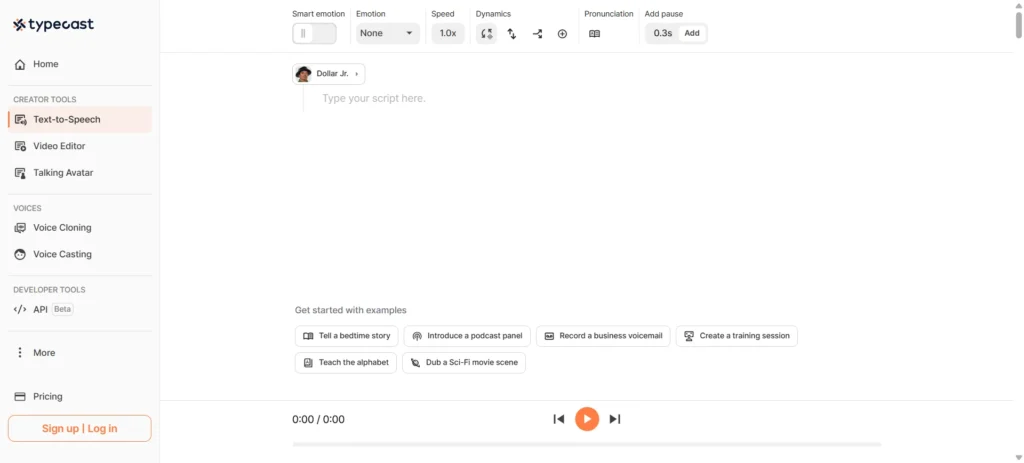This screenshot has height=463, width=1024.
Task: Select Text-to-Speech in Creator Tools
Action: [x=80, y=120]
